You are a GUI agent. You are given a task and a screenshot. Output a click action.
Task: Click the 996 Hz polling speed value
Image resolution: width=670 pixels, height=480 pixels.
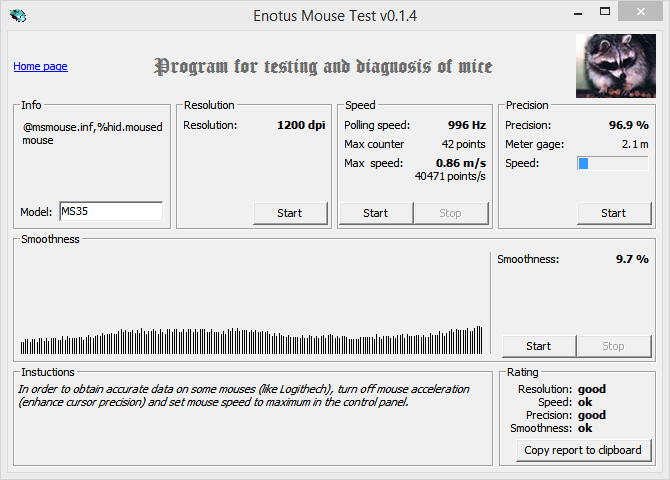pyautogui.click(x=467, y=125)
